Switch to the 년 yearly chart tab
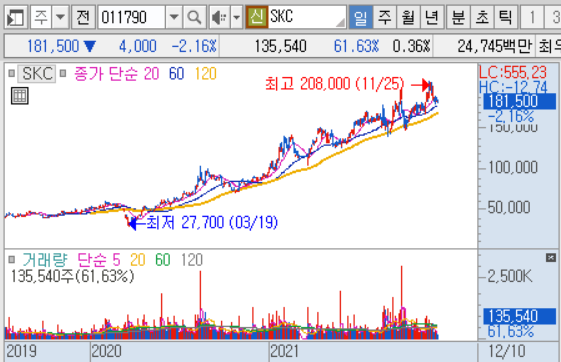 (432, 17)
